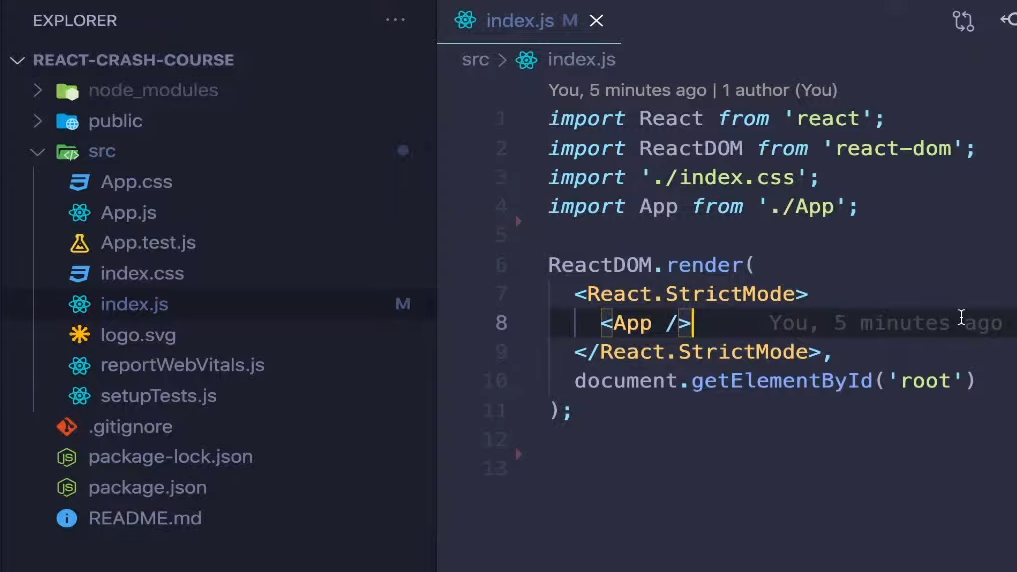Click getElementById on line 10

(782, 381)
